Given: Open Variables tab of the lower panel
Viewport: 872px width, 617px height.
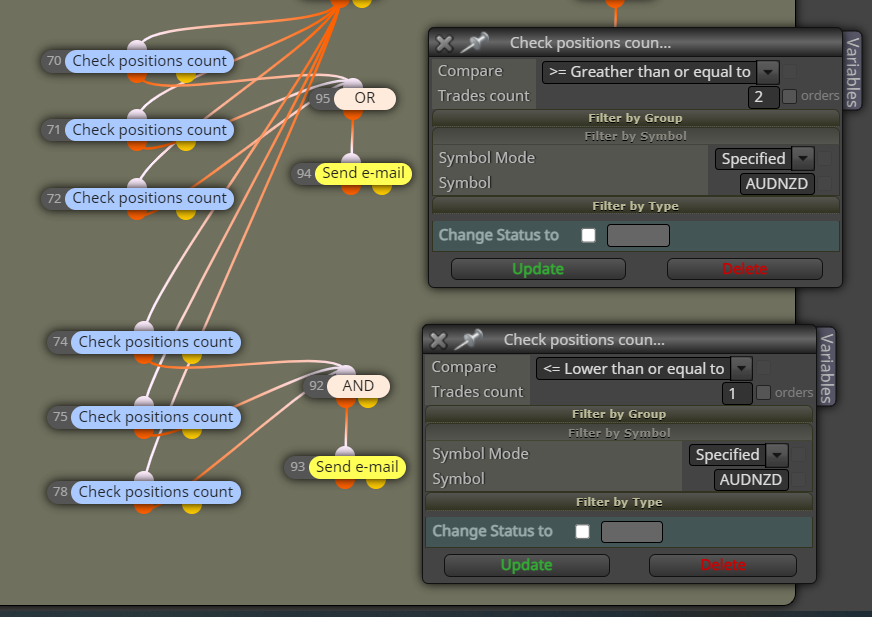Looking at the screenshot, I should [x=826, y=367].
